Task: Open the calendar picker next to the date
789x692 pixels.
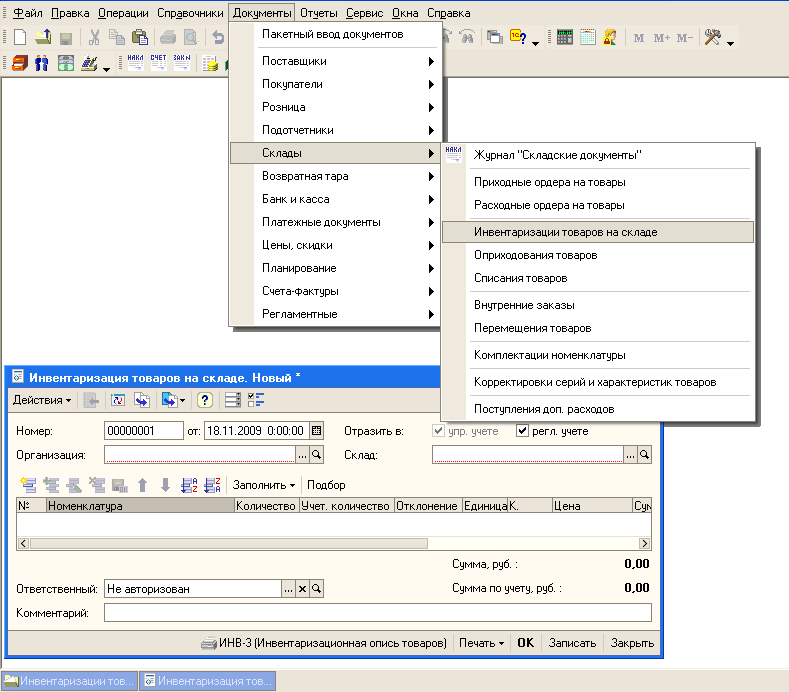Action: (317, 431)
